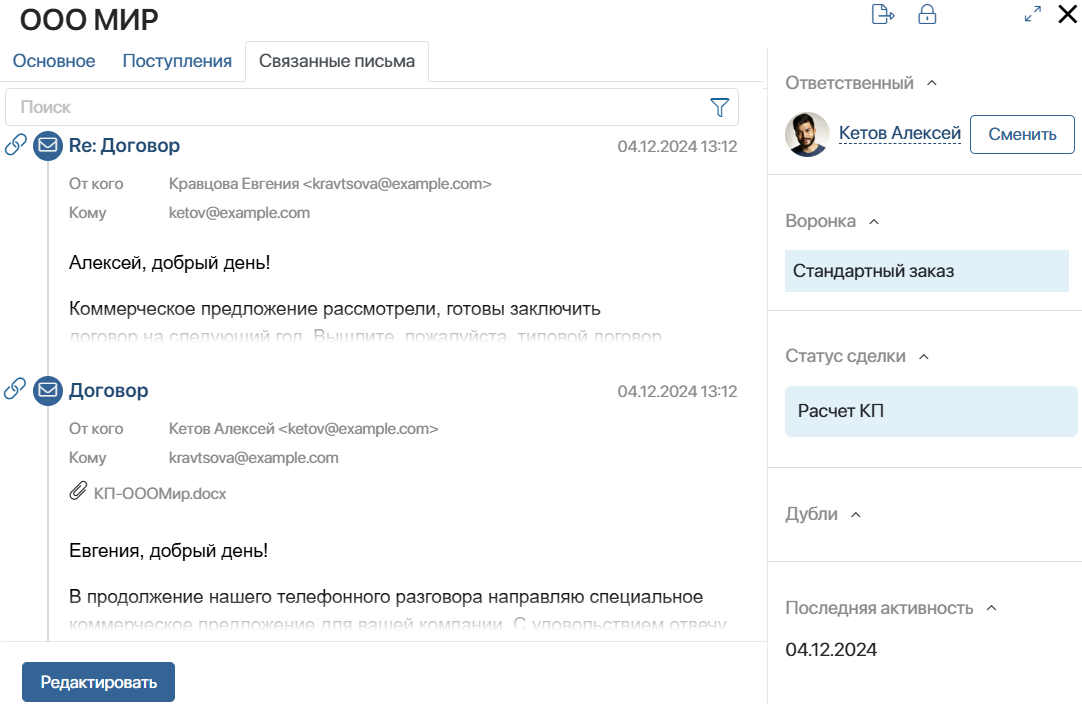
Task: Click the paperclip attachment icon
Action: (x=78, y=491)
